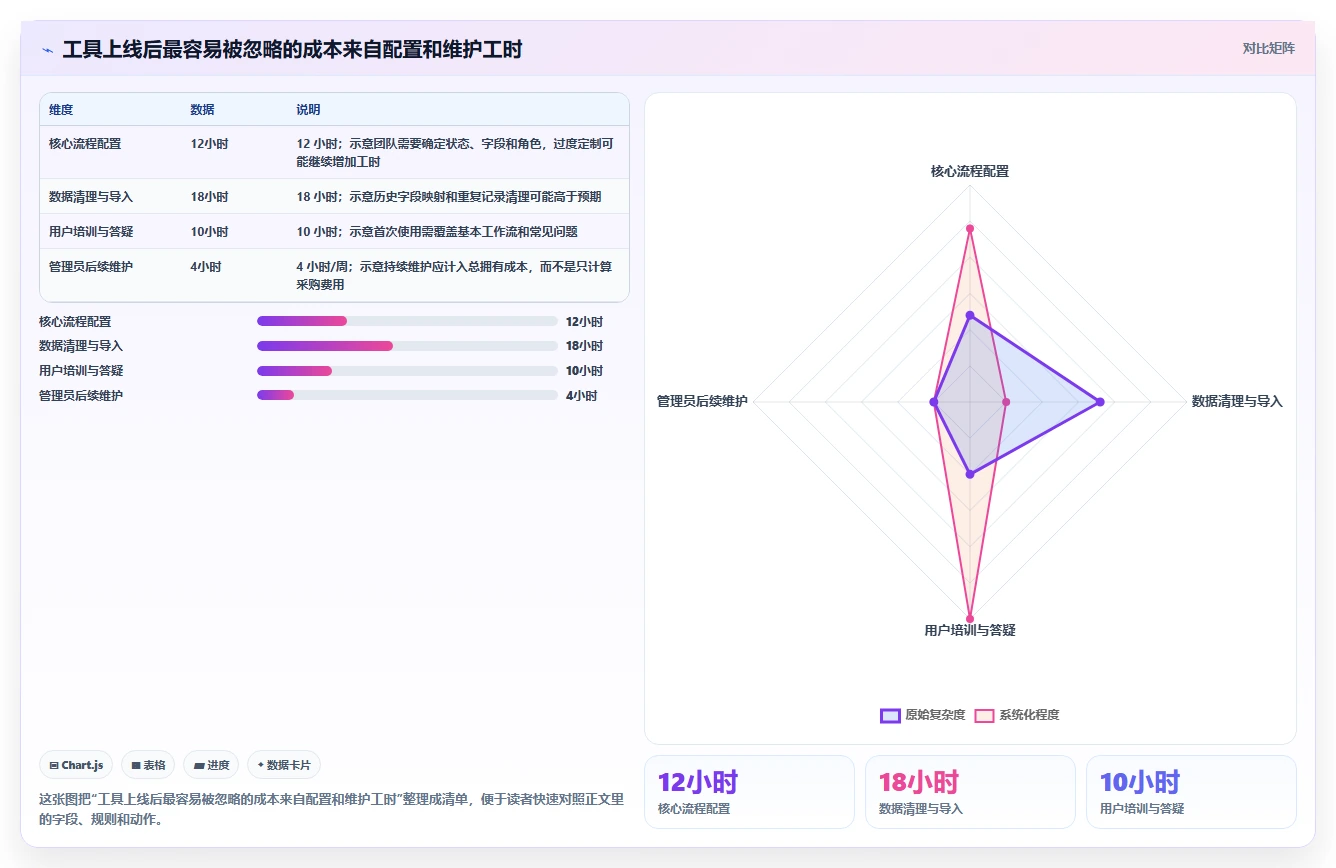Click the radar axis label 用户培训与答疑
Screen dimensions: 1336x868
[x=970, y=631]
